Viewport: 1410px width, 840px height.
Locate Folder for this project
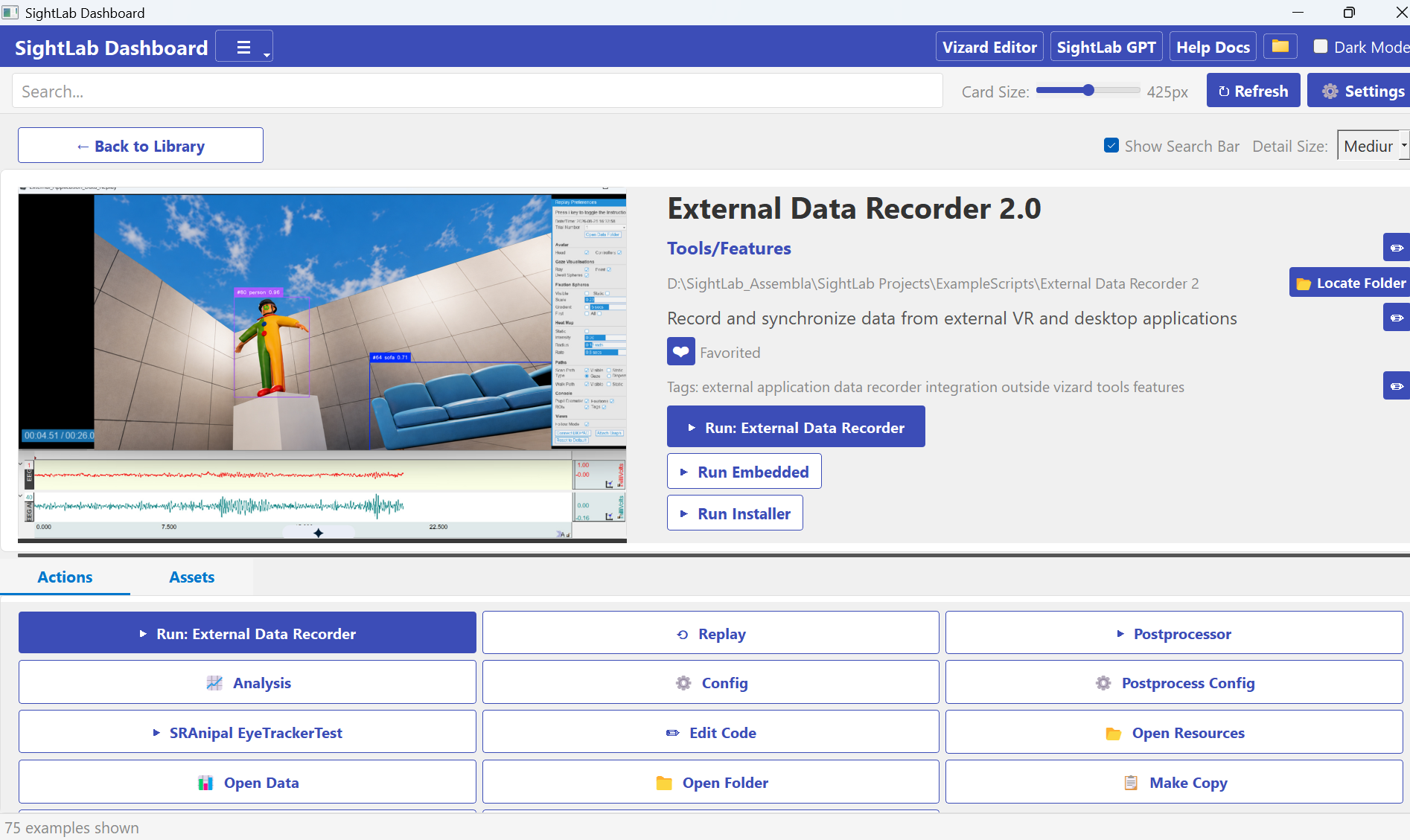(1350, 283)
